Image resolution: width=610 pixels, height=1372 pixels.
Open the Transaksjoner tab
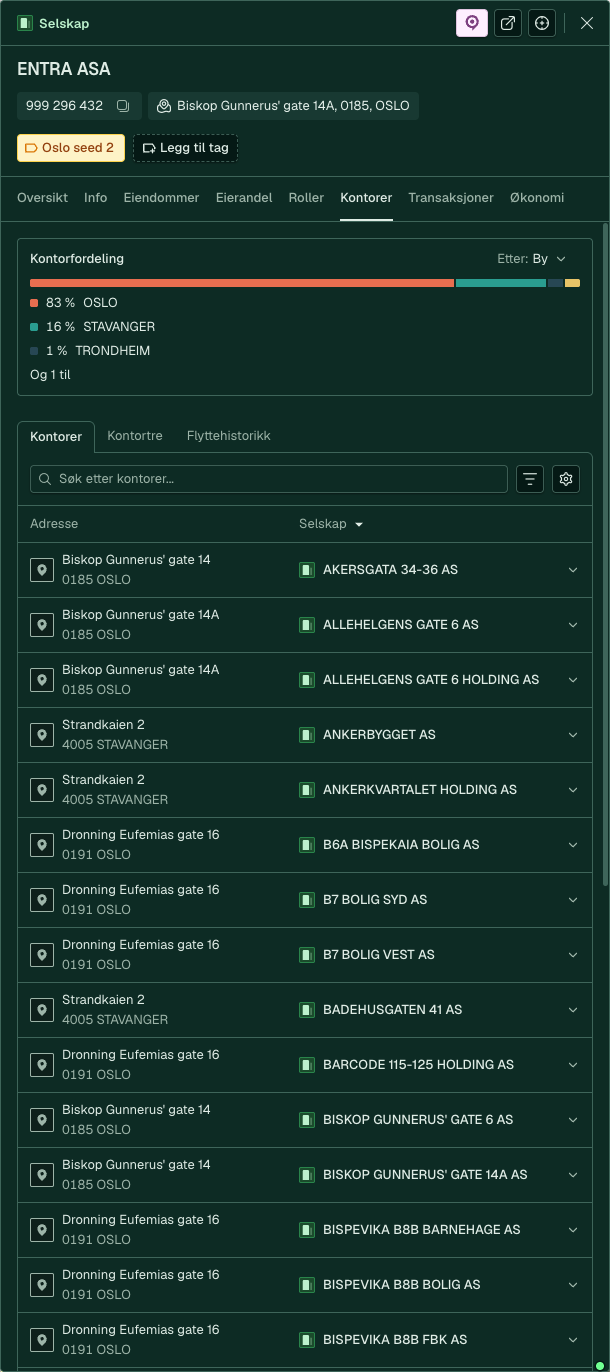451,198
